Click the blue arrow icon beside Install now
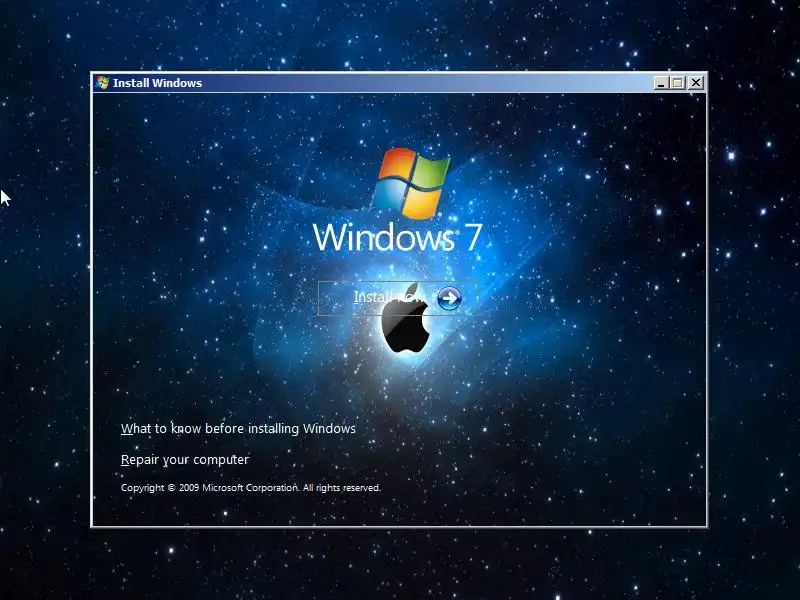Image resolution: width=800 pixels, height=600 pixels. pyautogui.click(x=449, y=298)
